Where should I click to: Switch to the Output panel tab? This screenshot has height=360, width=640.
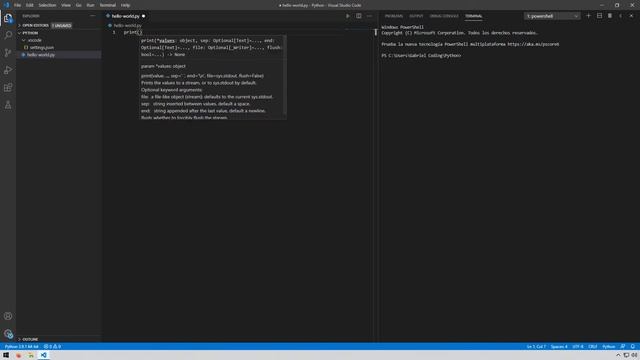416,16
